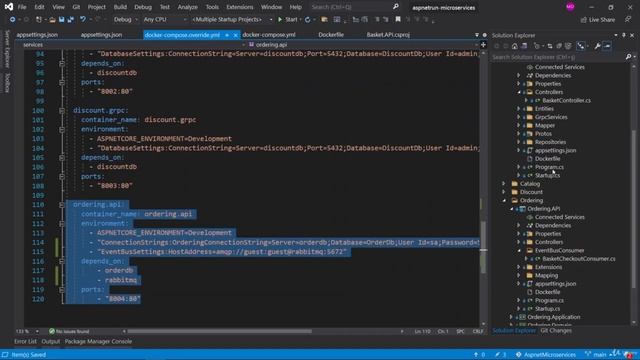The image size is (640, 360).
Task: Click the Properties wrench icon
Action: tap(598, 46)
